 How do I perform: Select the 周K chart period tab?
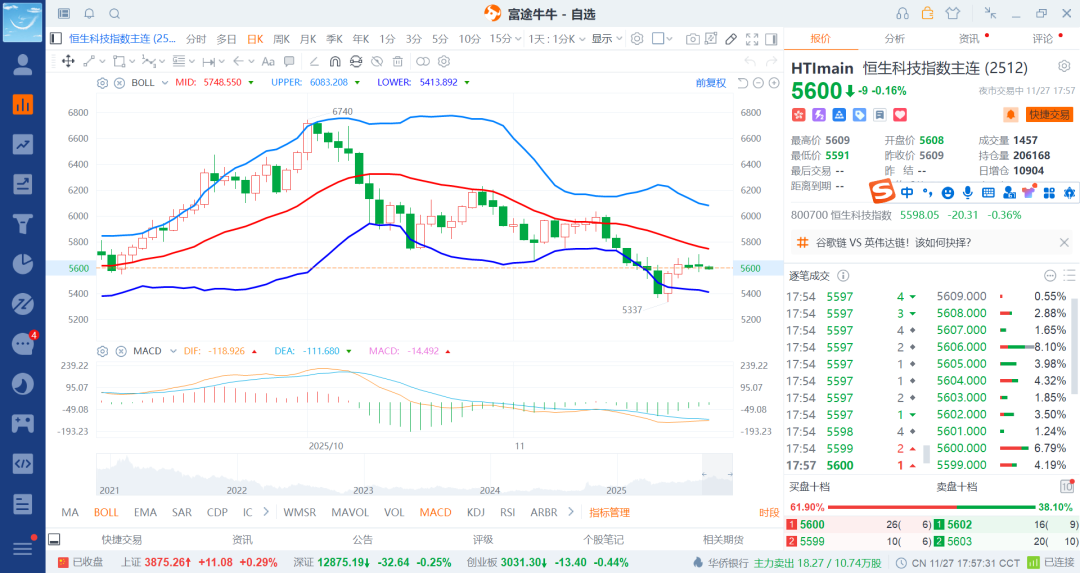tap(281, 39)
